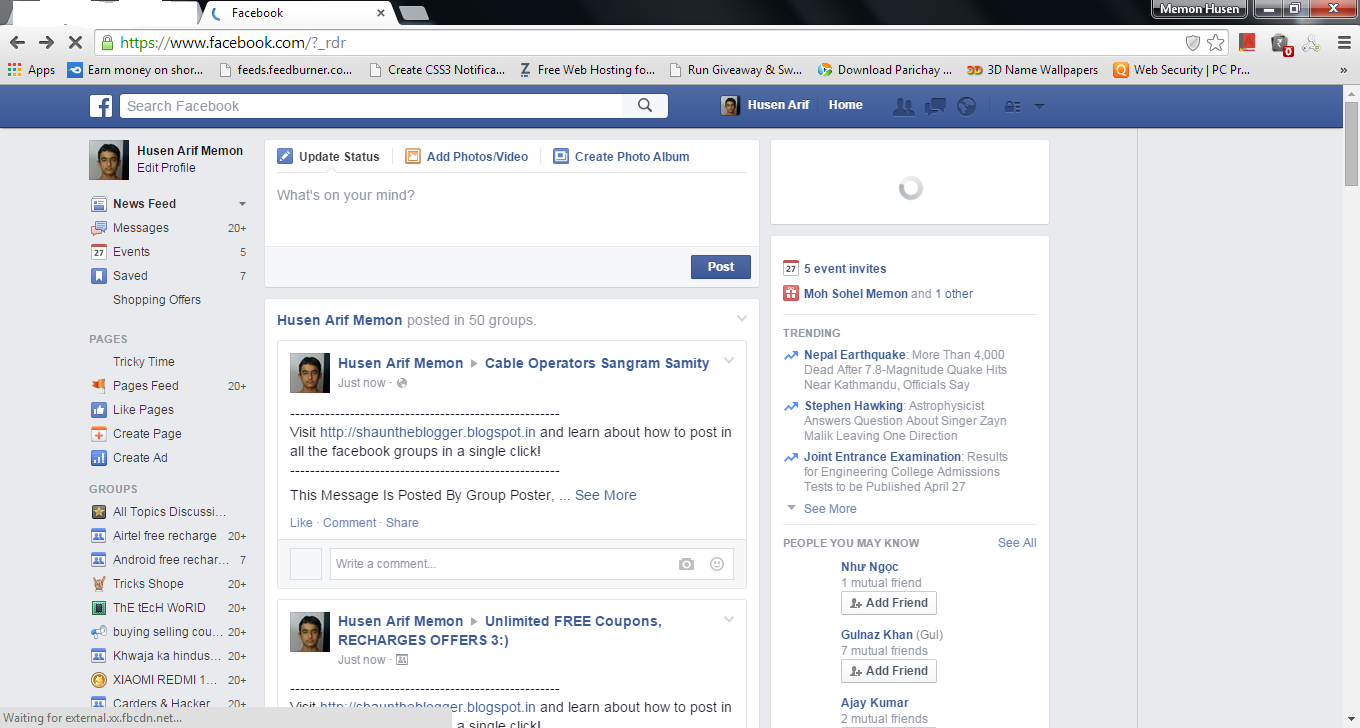Click the camera icon in comment box
This screenshot has height=728, width=1360.
click(686, 564)
